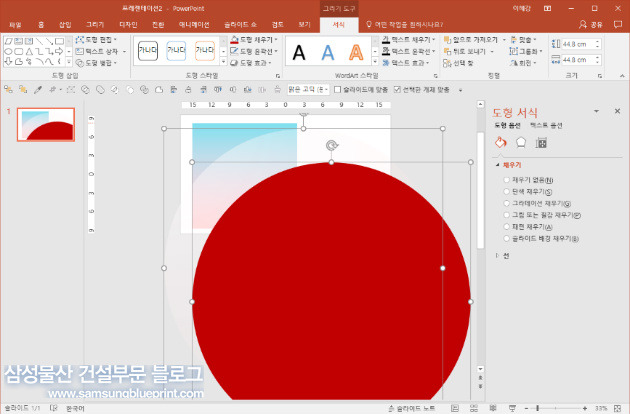
Task: Click the 공유 share button
Action: tap(591, 25)
